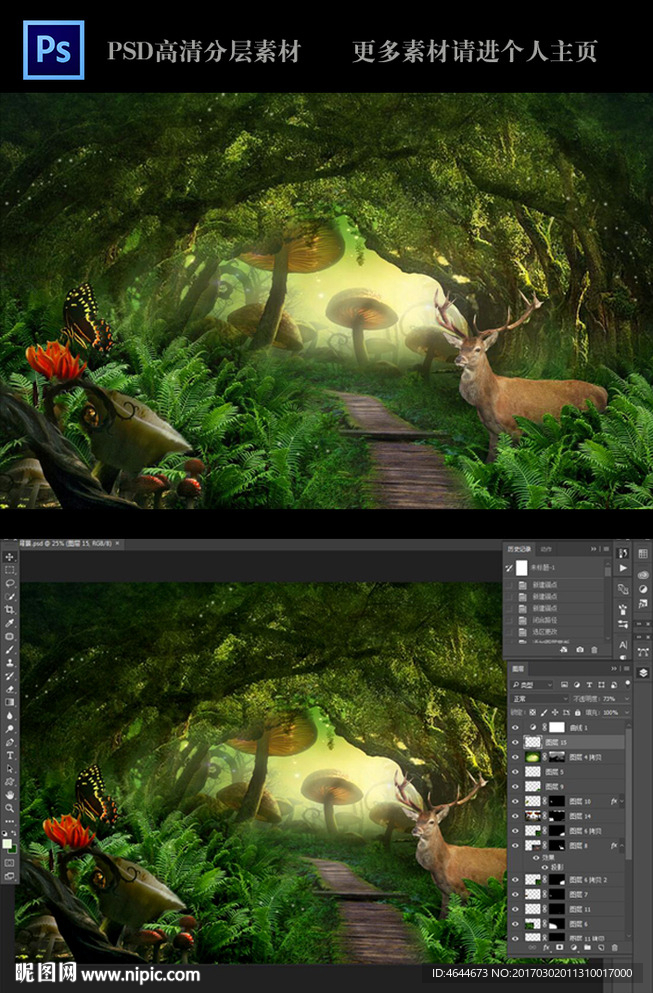Expand effects of layer 图层 10
This screenshot has width=653, height=993.
click(622, 801)
